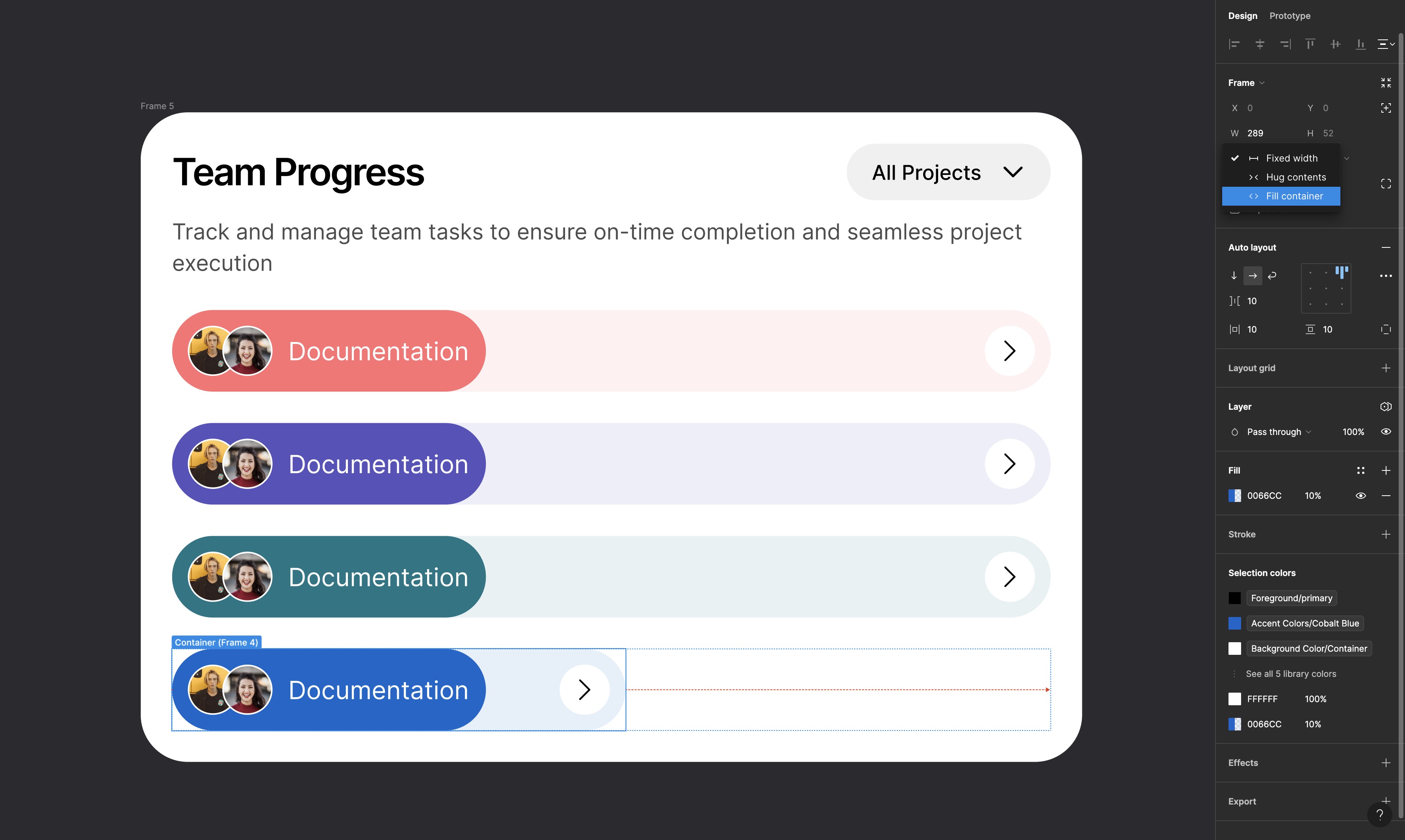Toggle individual padding controls
The image size is (1405, 840).
(x=1386, y=329)
